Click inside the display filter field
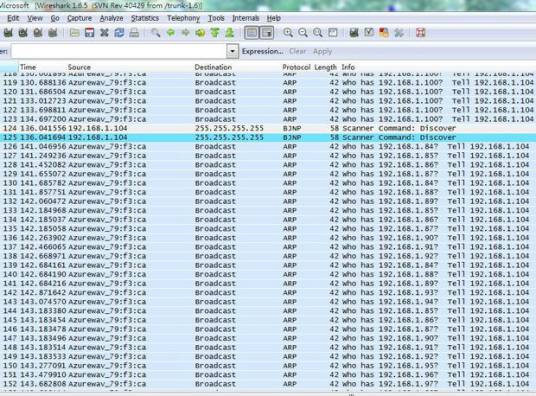Image resolution: width=536 pixels, height=396 pixels. 119,51
